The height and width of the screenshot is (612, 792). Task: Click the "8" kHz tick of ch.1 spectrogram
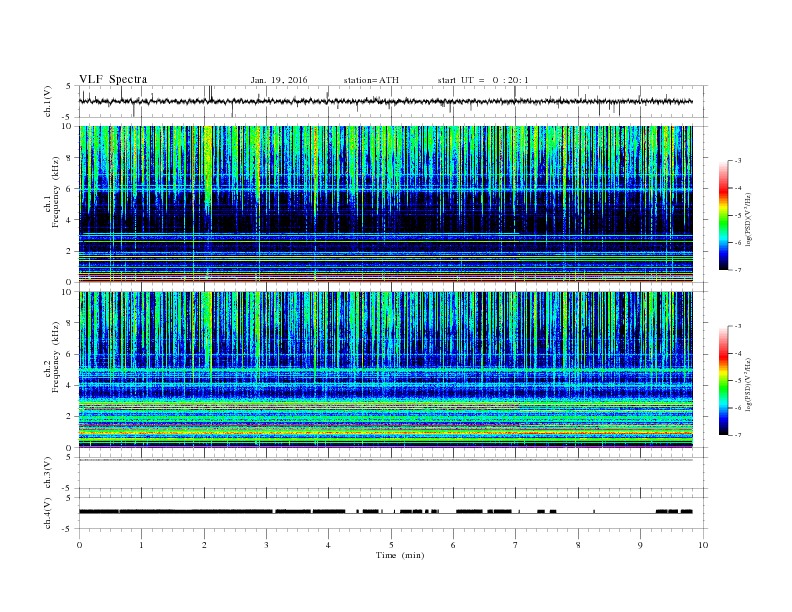(x=69, y=158)
